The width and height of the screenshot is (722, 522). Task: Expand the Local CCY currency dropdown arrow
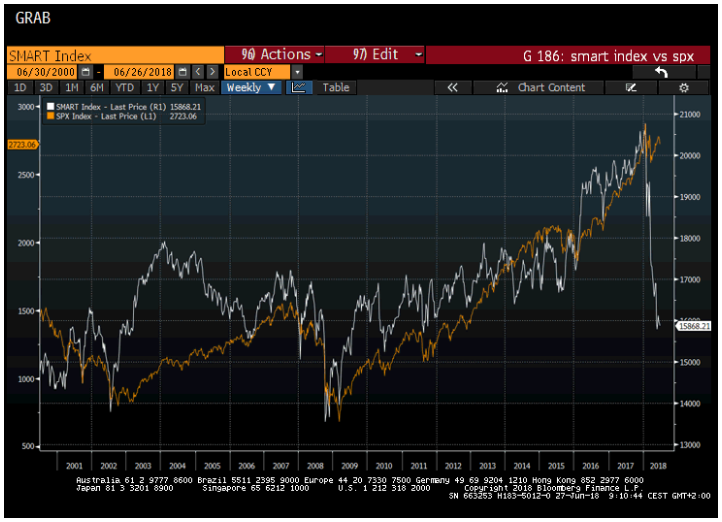coord(297,72)
